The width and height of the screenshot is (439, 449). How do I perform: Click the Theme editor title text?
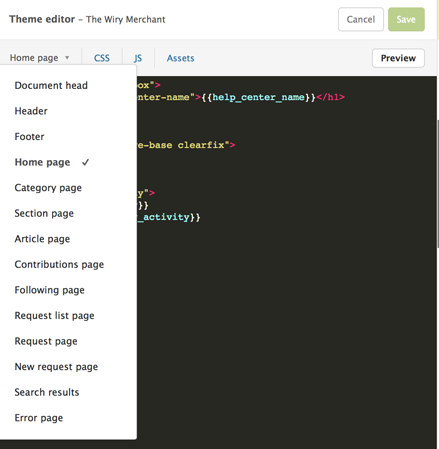point(42,19)
